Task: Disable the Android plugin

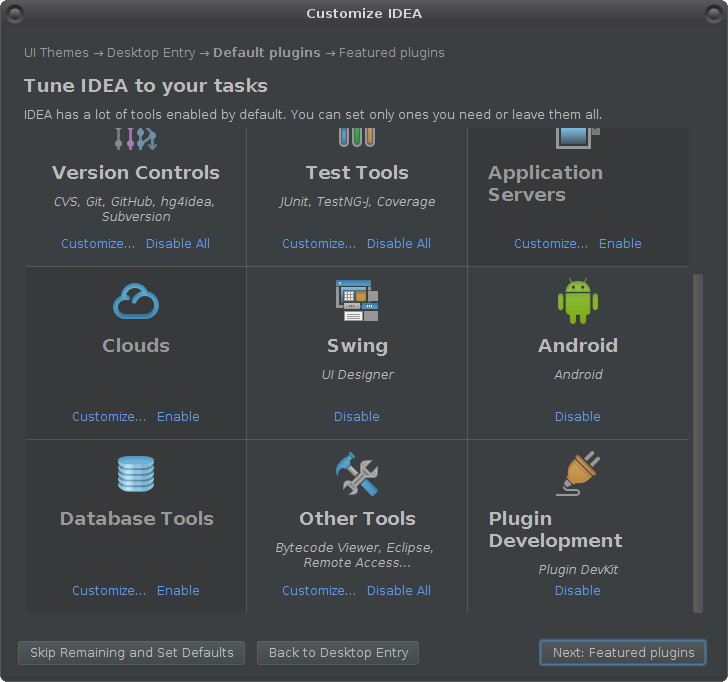Action: pos(578,417)
